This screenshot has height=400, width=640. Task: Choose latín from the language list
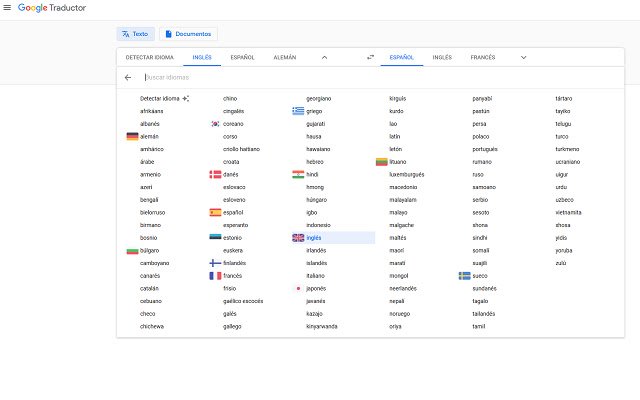click(x=395, y=136)
